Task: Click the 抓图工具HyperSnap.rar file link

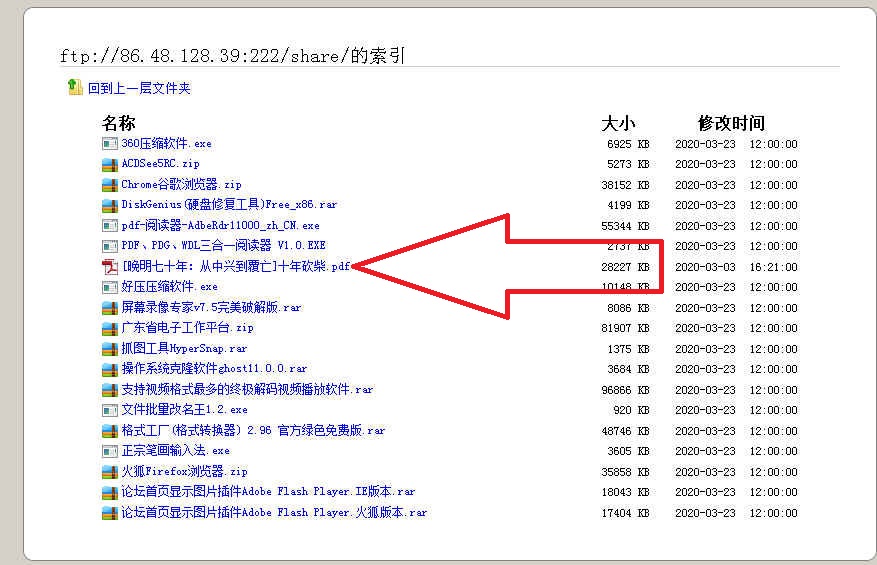Action: [184, 349]
